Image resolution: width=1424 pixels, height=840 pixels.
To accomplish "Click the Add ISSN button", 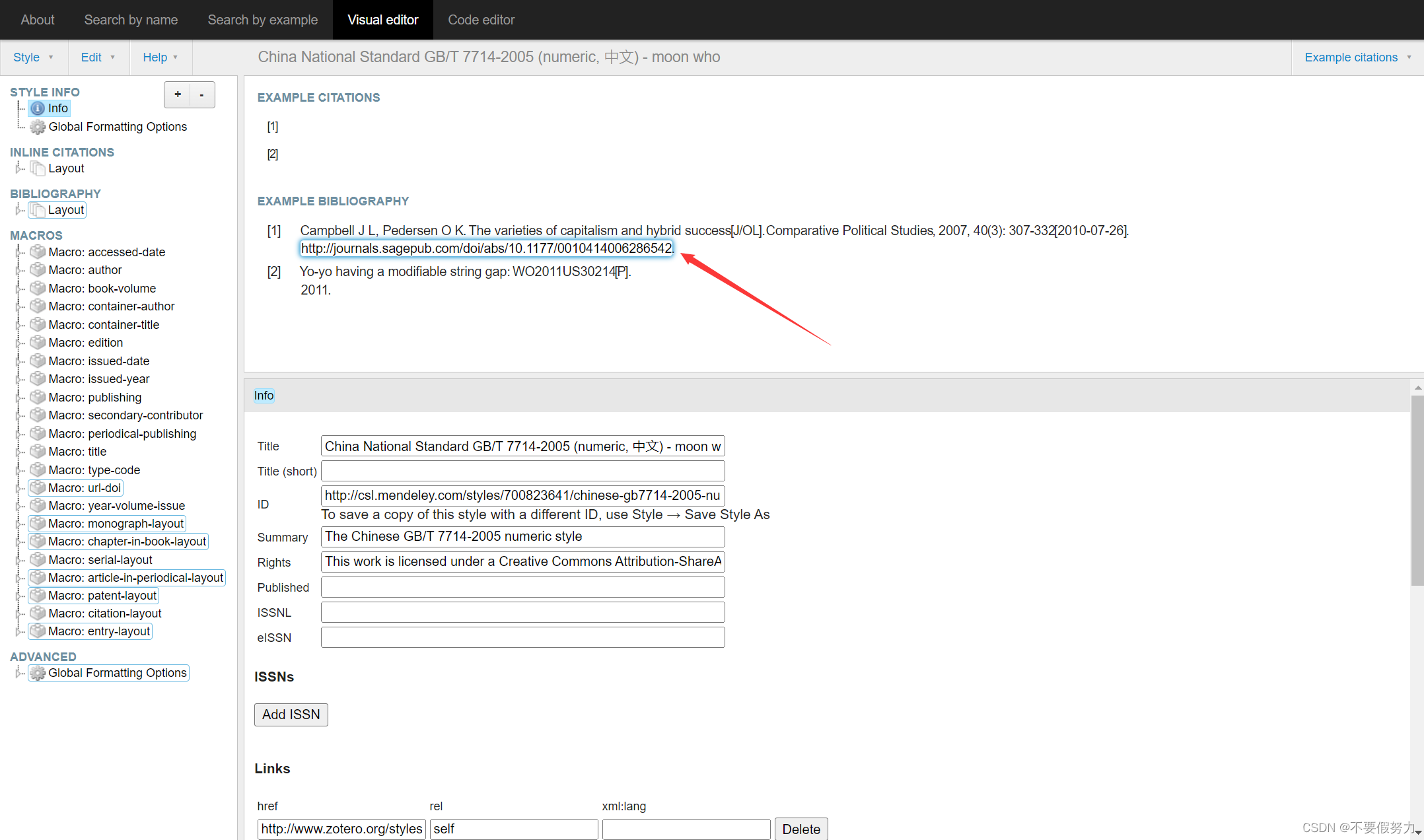I will [291, 715].
